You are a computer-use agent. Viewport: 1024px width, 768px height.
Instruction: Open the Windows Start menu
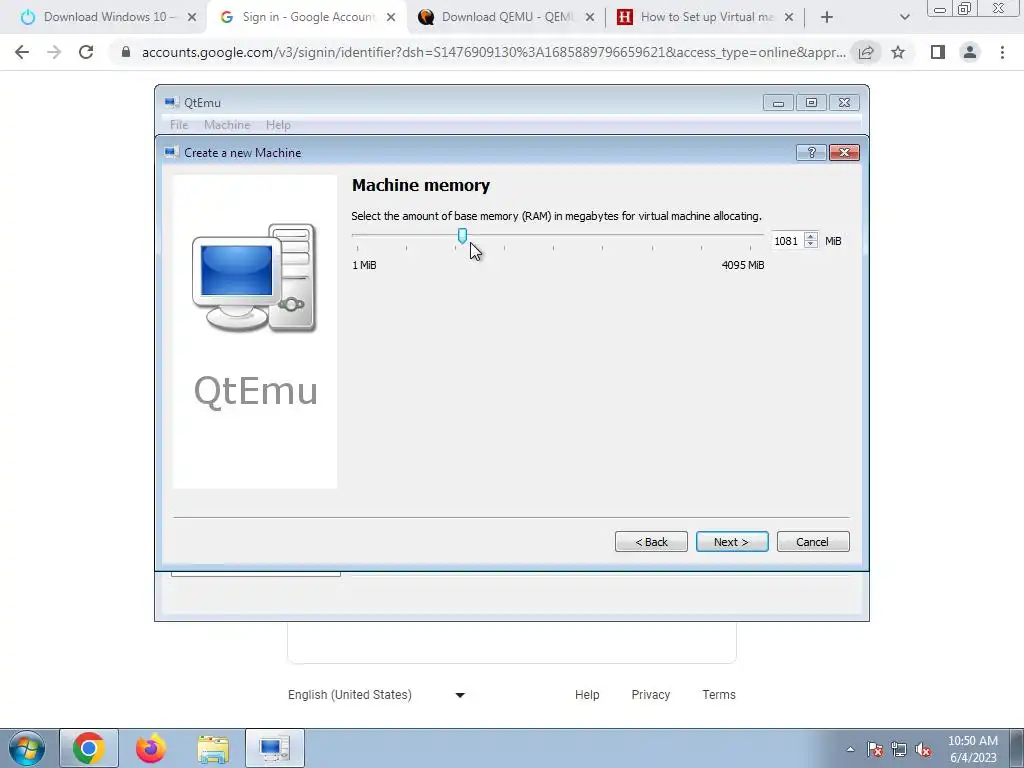point(27,748)
